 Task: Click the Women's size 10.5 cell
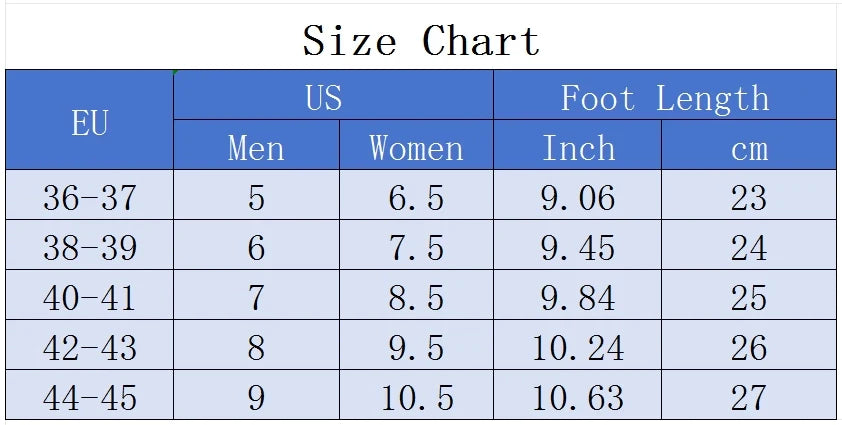click(x=416, y=398)
